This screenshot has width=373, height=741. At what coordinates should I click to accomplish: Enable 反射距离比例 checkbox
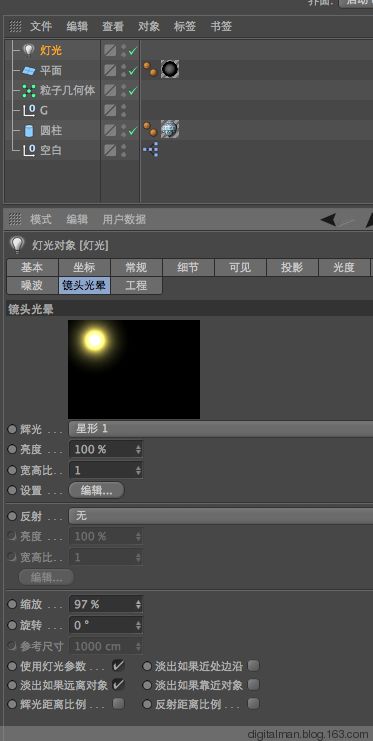tap(253, 704)
